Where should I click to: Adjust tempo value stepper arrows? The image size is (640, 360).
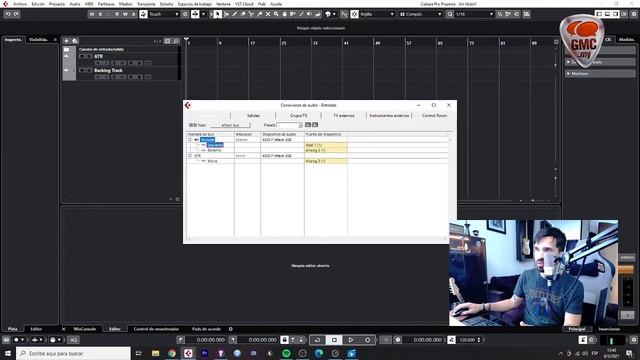click(479, 340)
